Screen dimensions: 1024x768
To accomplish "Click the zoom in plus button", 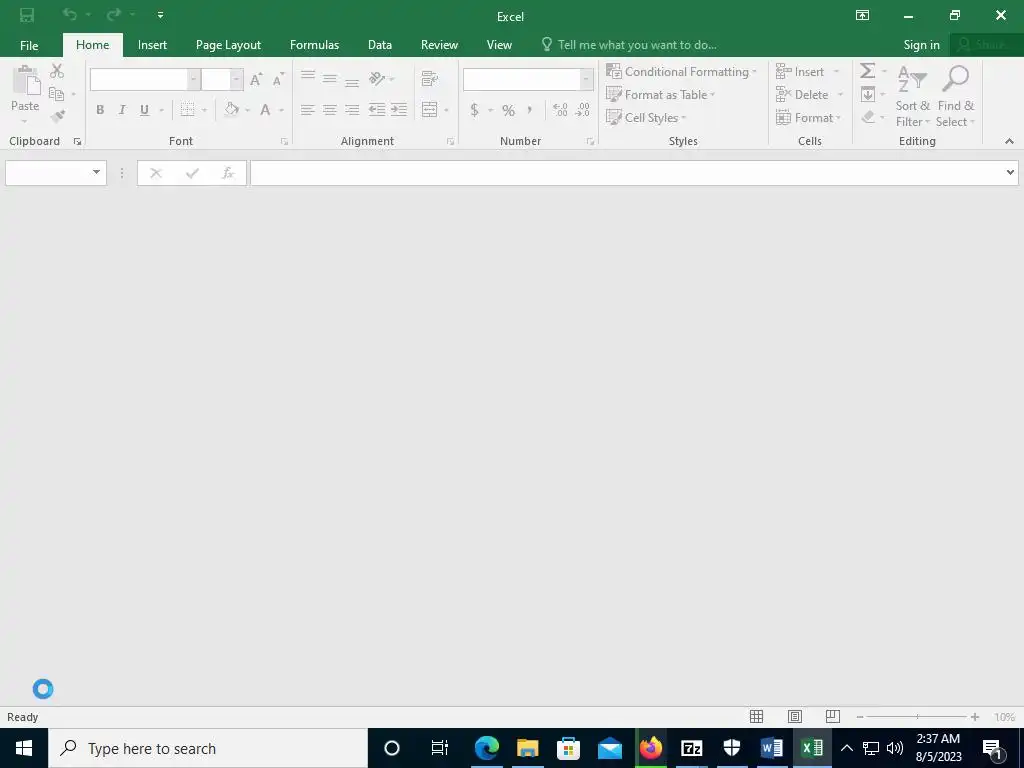I will [974, 717].
